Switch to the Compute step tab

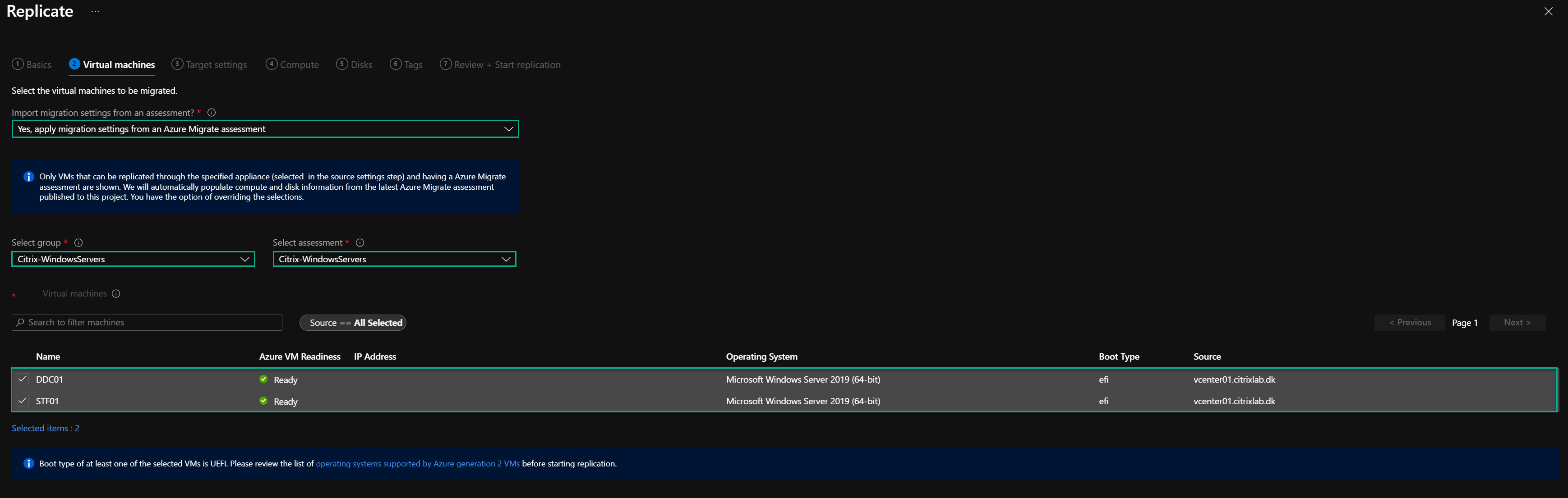click(x=292, y=64)
